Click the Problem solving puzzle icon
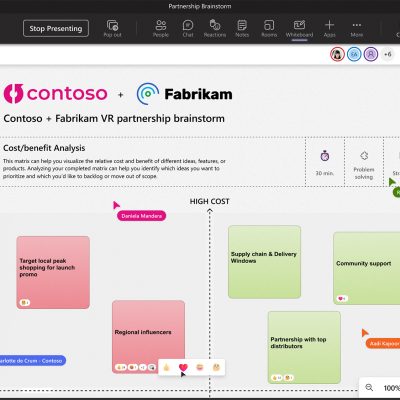This screenshot has width=400, height=400. [364, 156]
